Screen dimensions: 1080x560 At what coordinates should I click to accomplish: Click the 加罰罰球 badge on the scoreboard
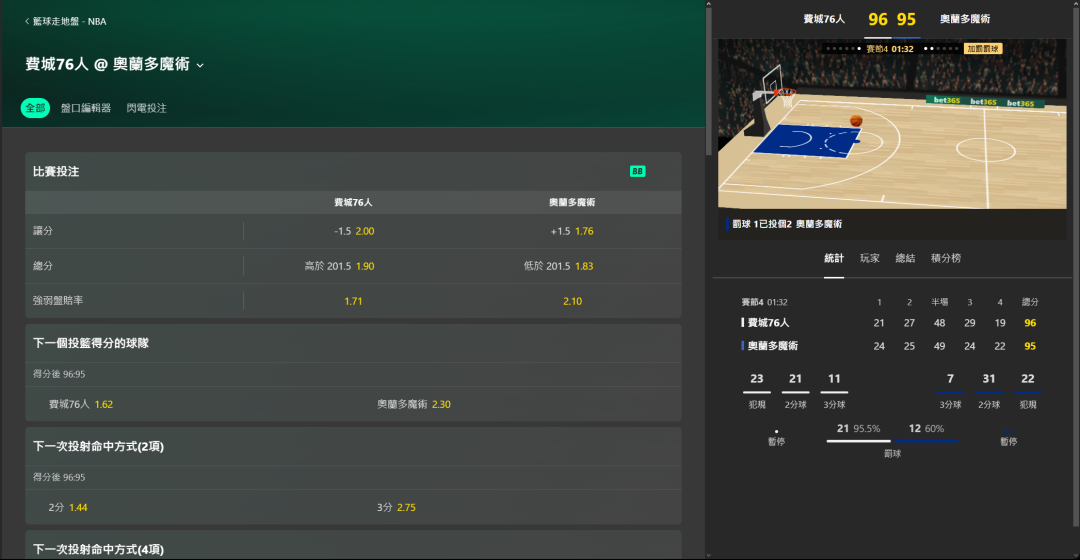[x=982, y=48]
